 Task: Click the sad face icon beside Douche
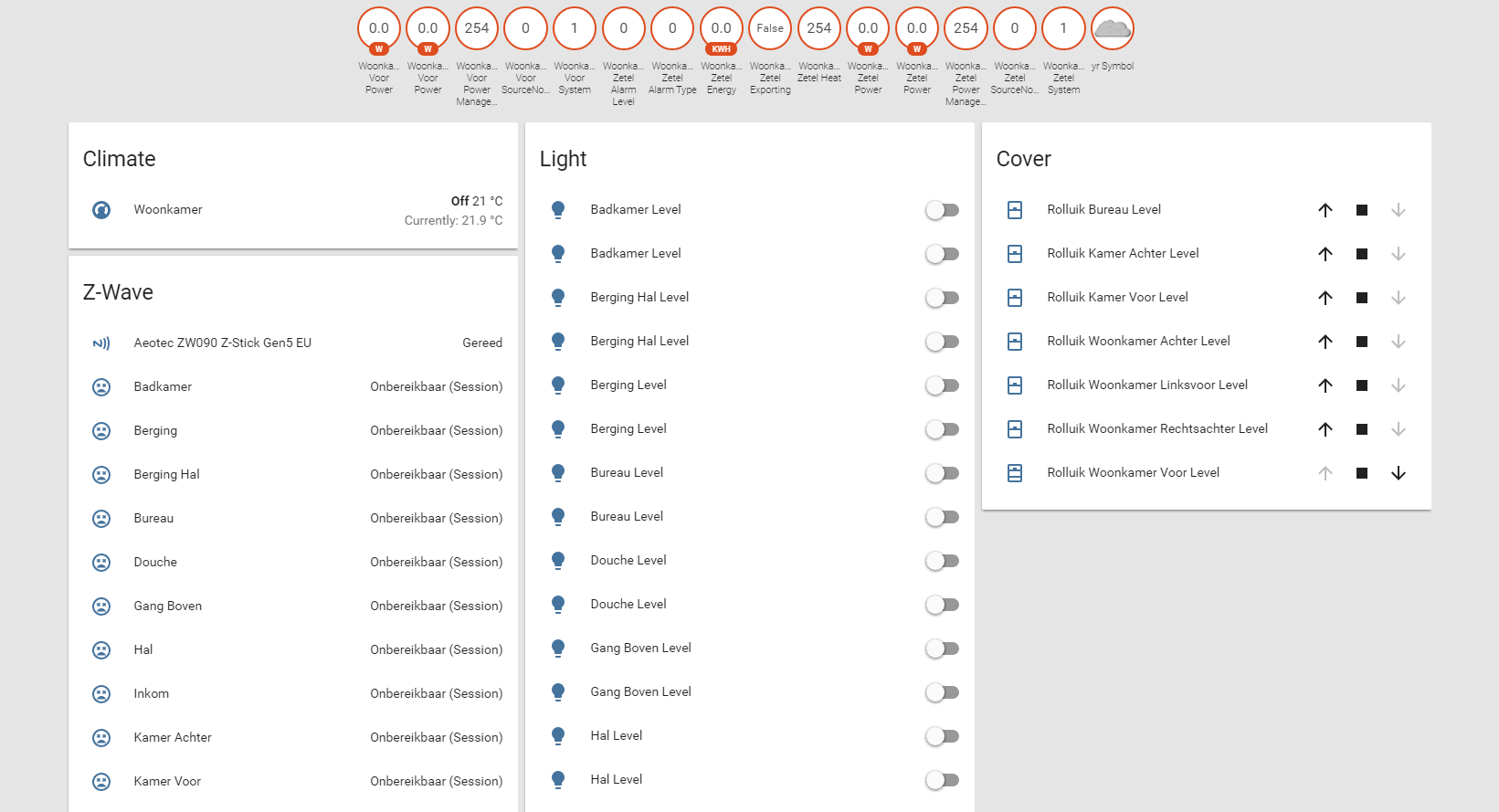[x=101, y=563]
